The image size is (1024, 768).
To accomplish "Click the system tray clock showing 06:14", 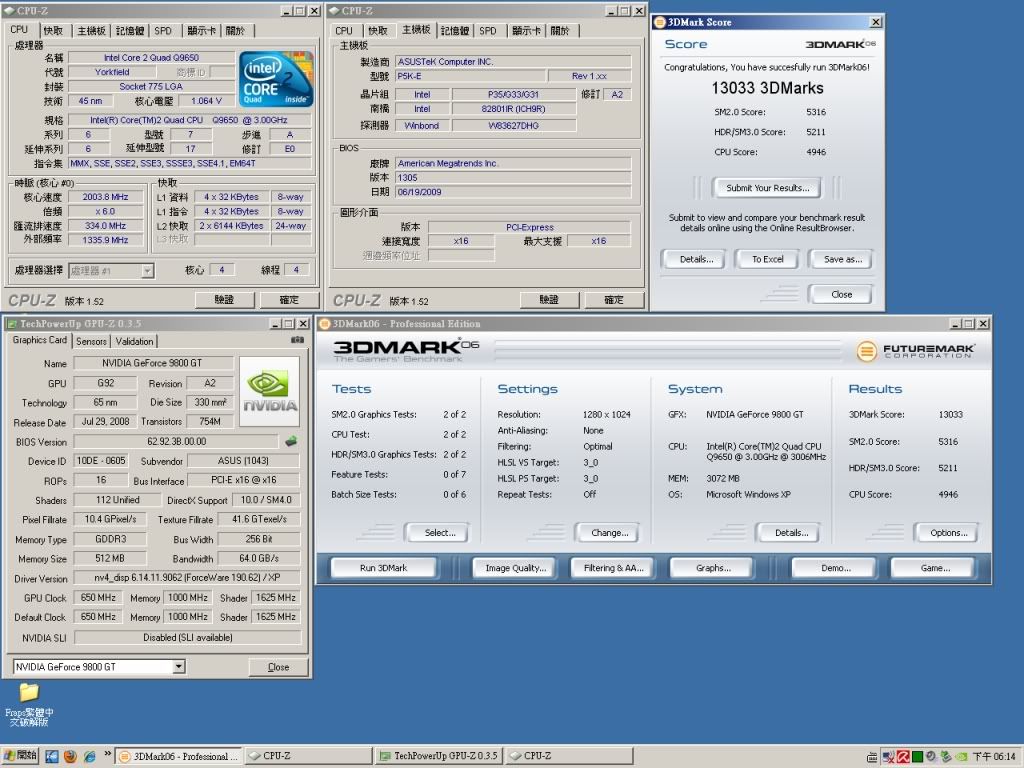I will pyautogui.click(x=994, y=756).
